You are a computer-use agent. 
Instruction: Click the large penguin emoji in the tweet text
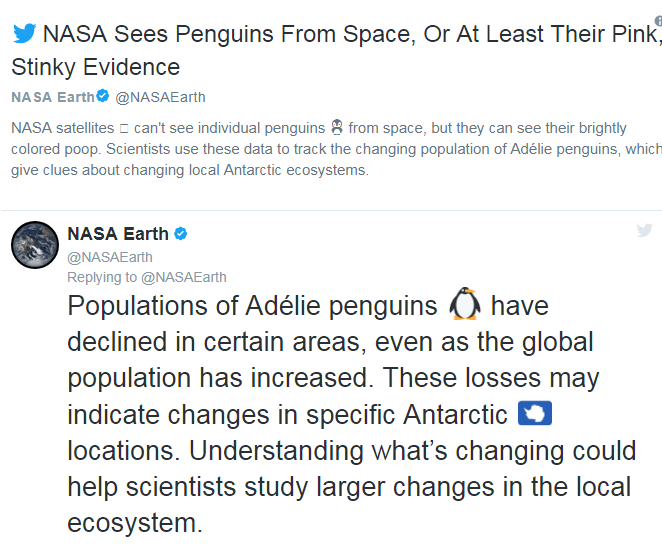[x=465, y=305]
